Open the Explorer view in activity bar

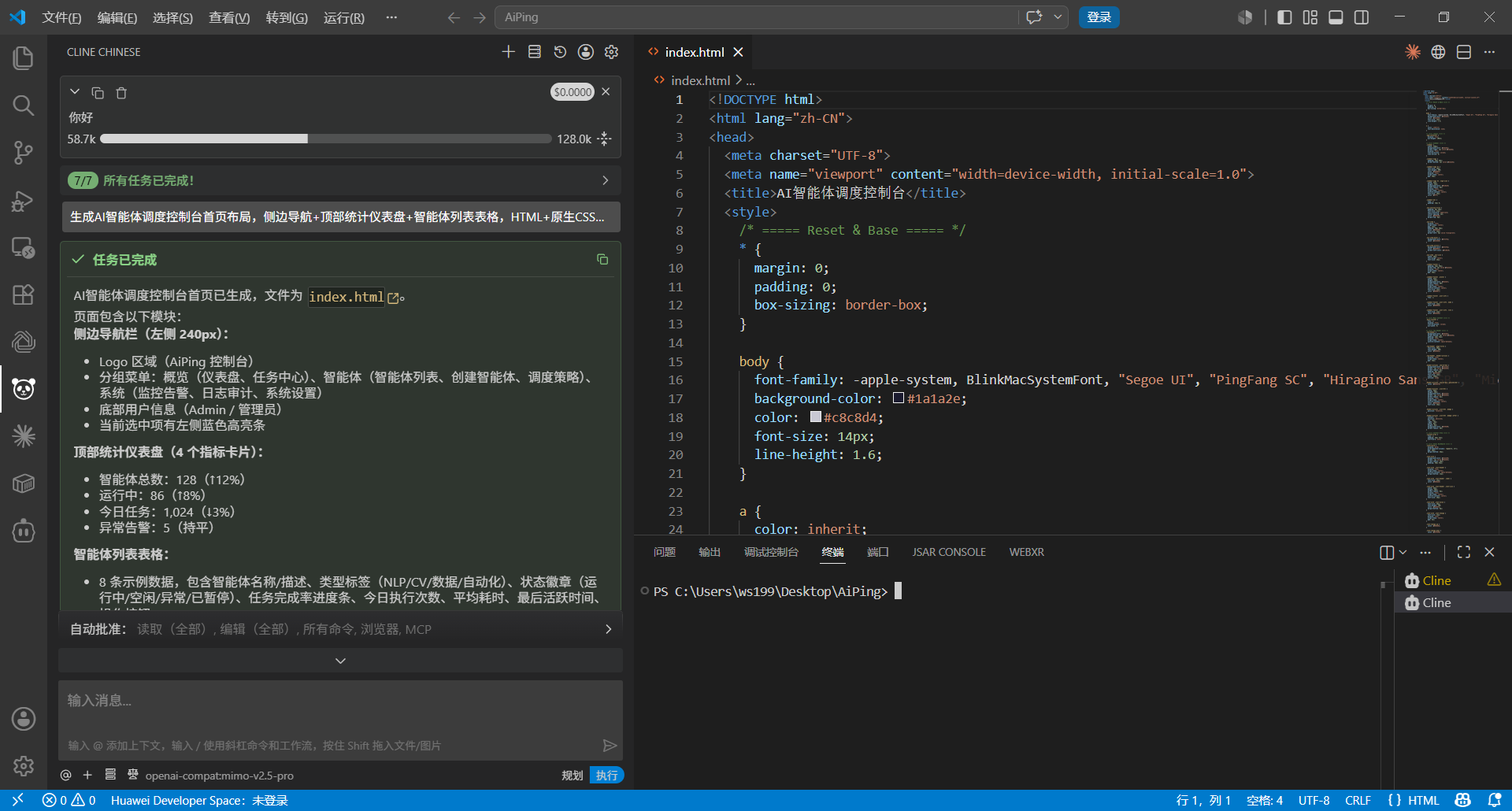tap(24, 58)
